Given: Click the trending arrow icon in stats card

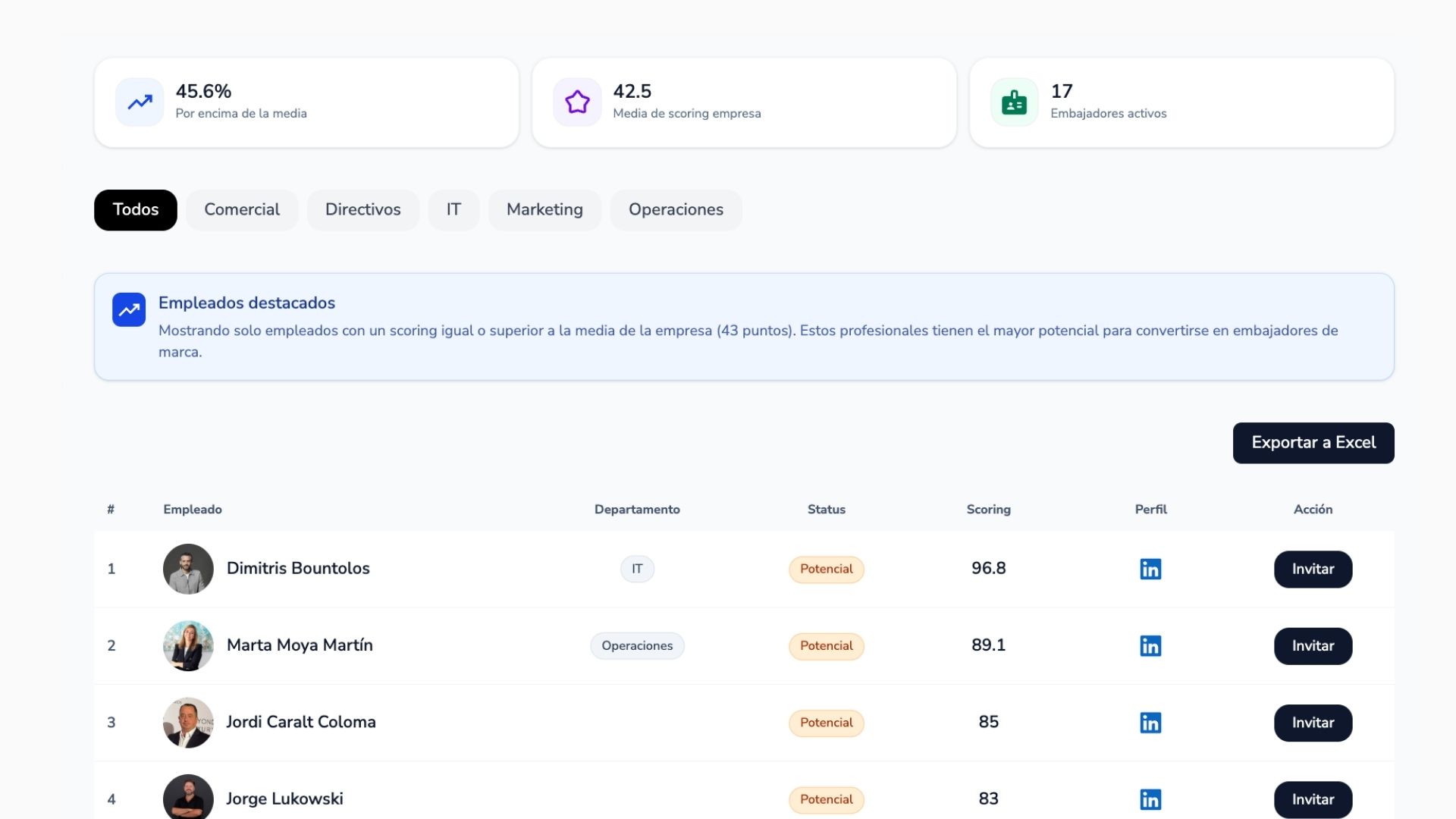Looking at the screenshot, I should click(140, 102).
